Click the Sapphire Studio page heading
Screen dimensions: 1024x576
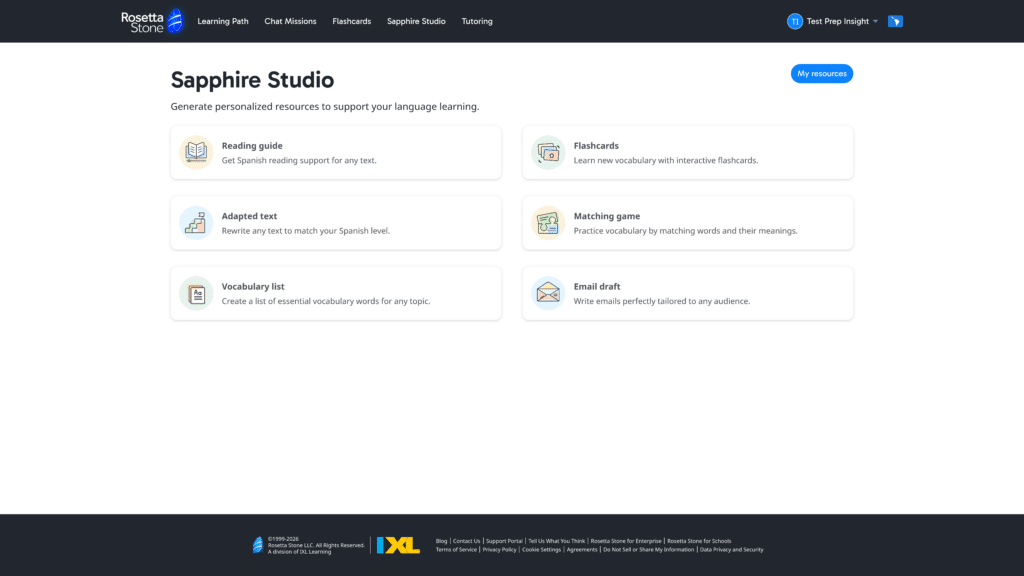click(x=252, y=80)
